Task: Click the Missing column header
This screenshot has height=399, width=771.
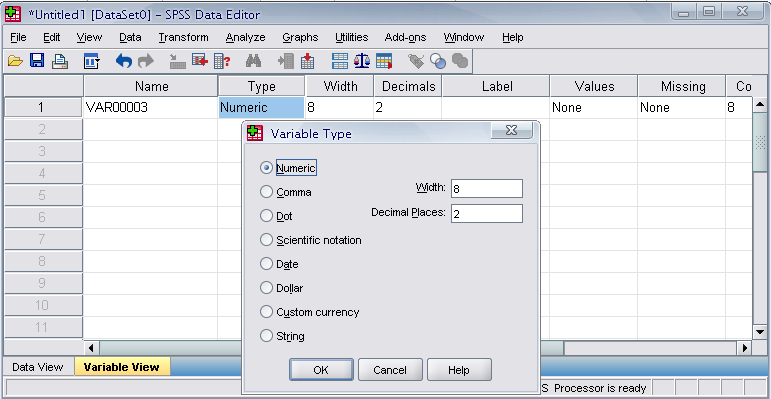Action: 682,87
